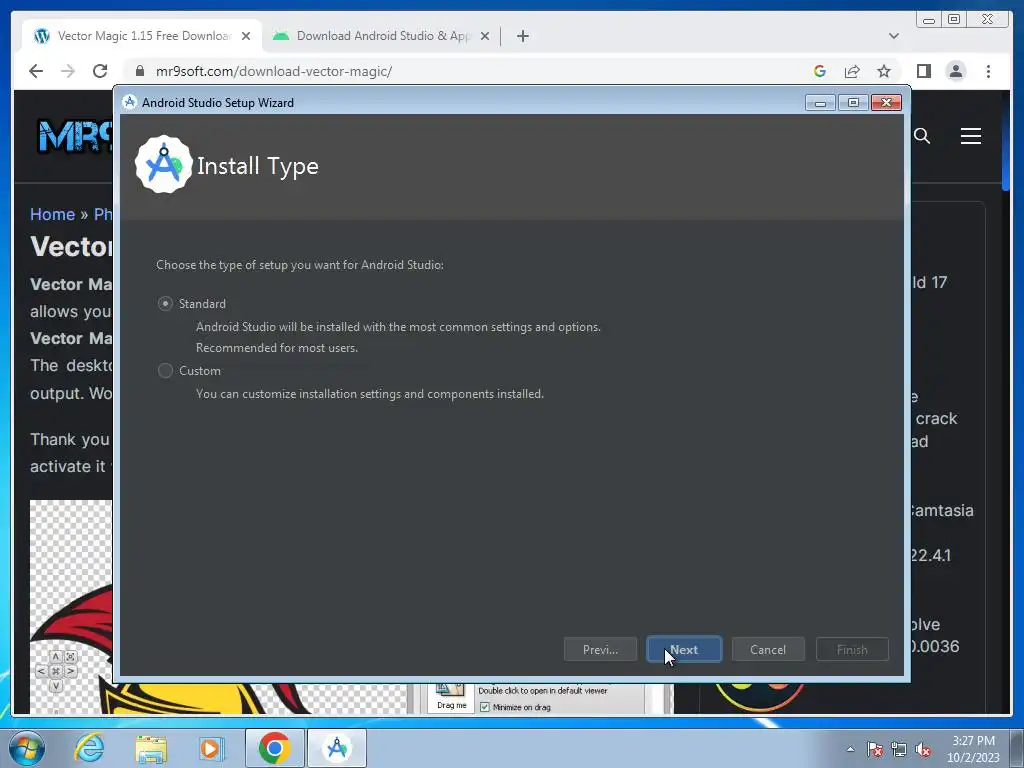
Task: Click Next in the Setup Wizard
Action: click(684, 650)
